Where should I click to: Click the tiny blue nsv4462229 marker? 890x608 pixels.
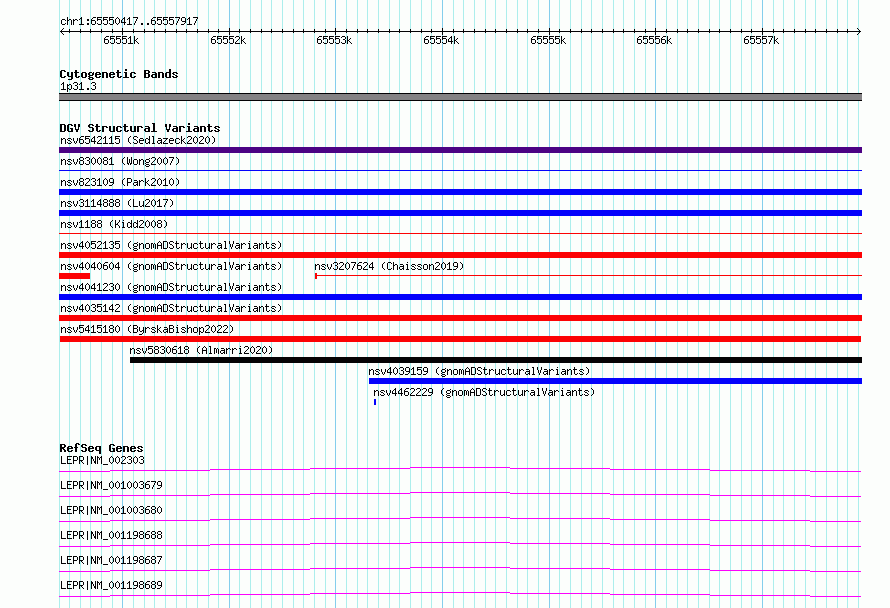(x=375, y=402)
